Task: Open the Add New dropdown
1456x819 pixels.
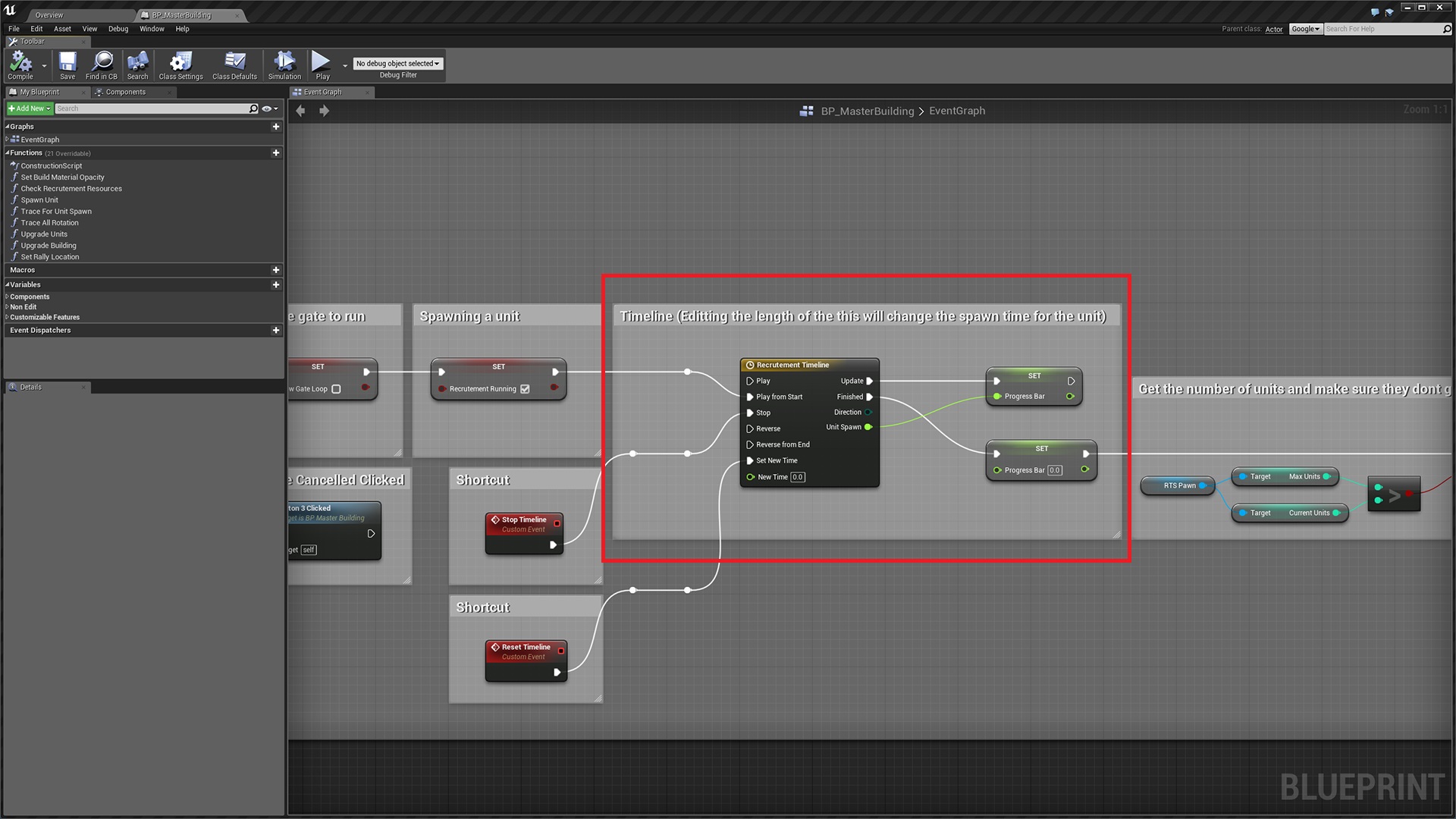Action: 30,109
